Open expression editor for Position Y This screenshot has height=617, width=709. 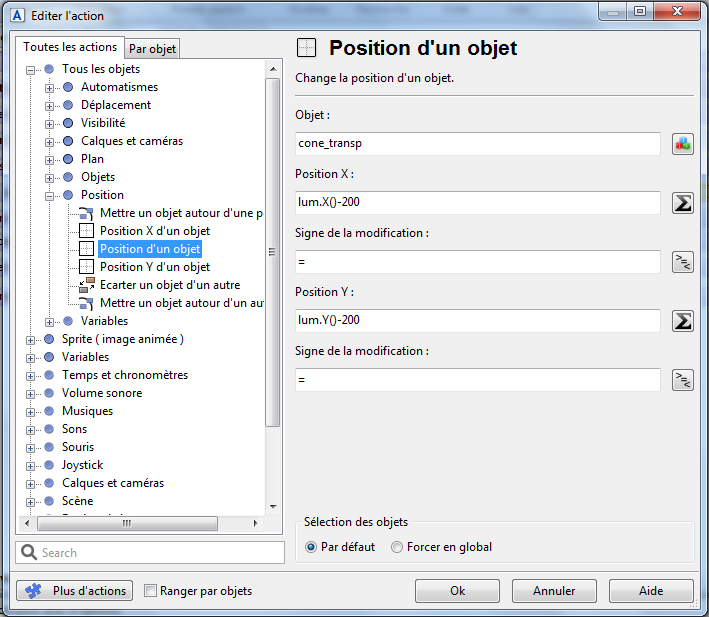click(682, 321)
